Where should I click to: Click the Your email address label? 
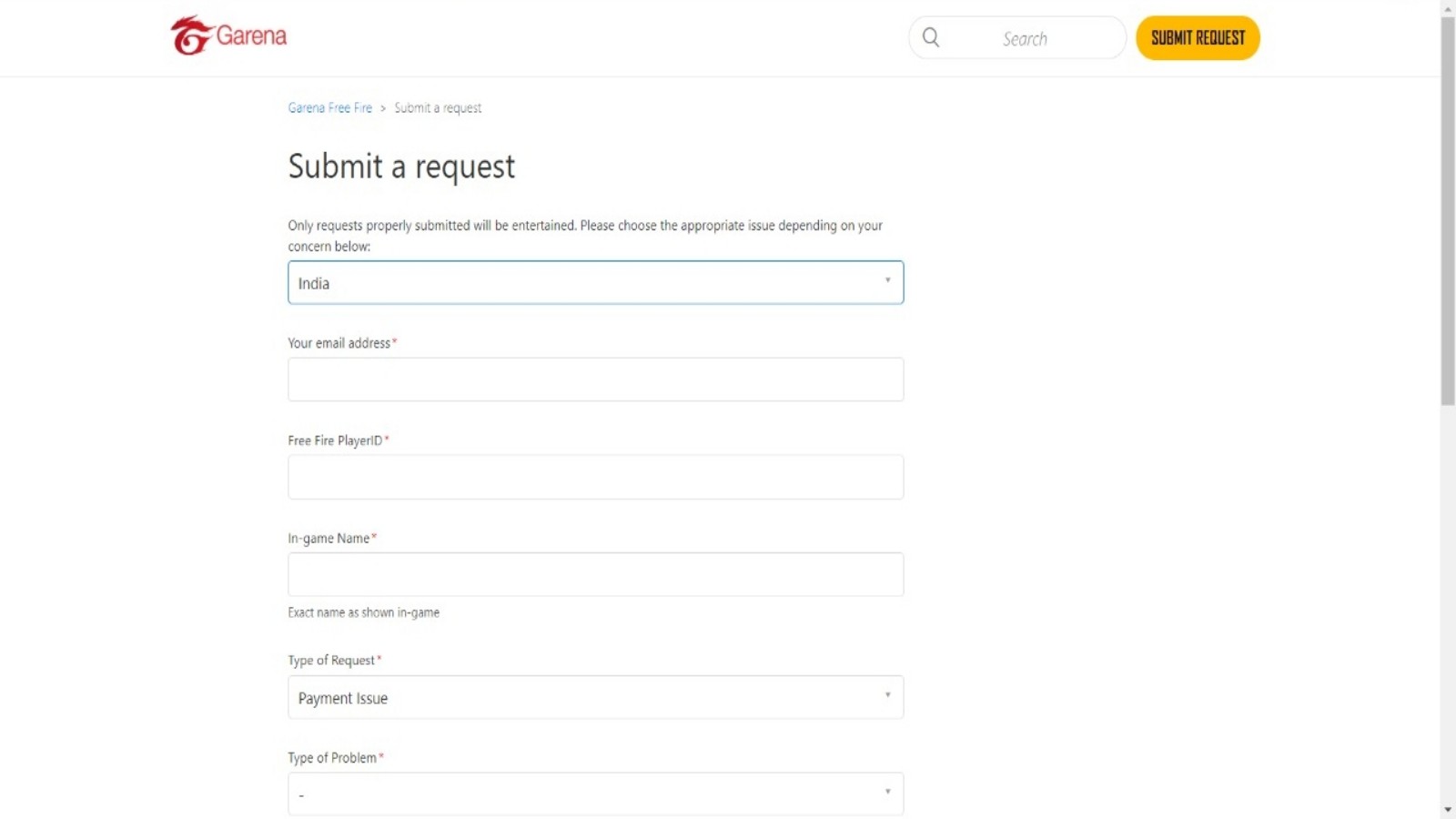(x=339, y=343)
